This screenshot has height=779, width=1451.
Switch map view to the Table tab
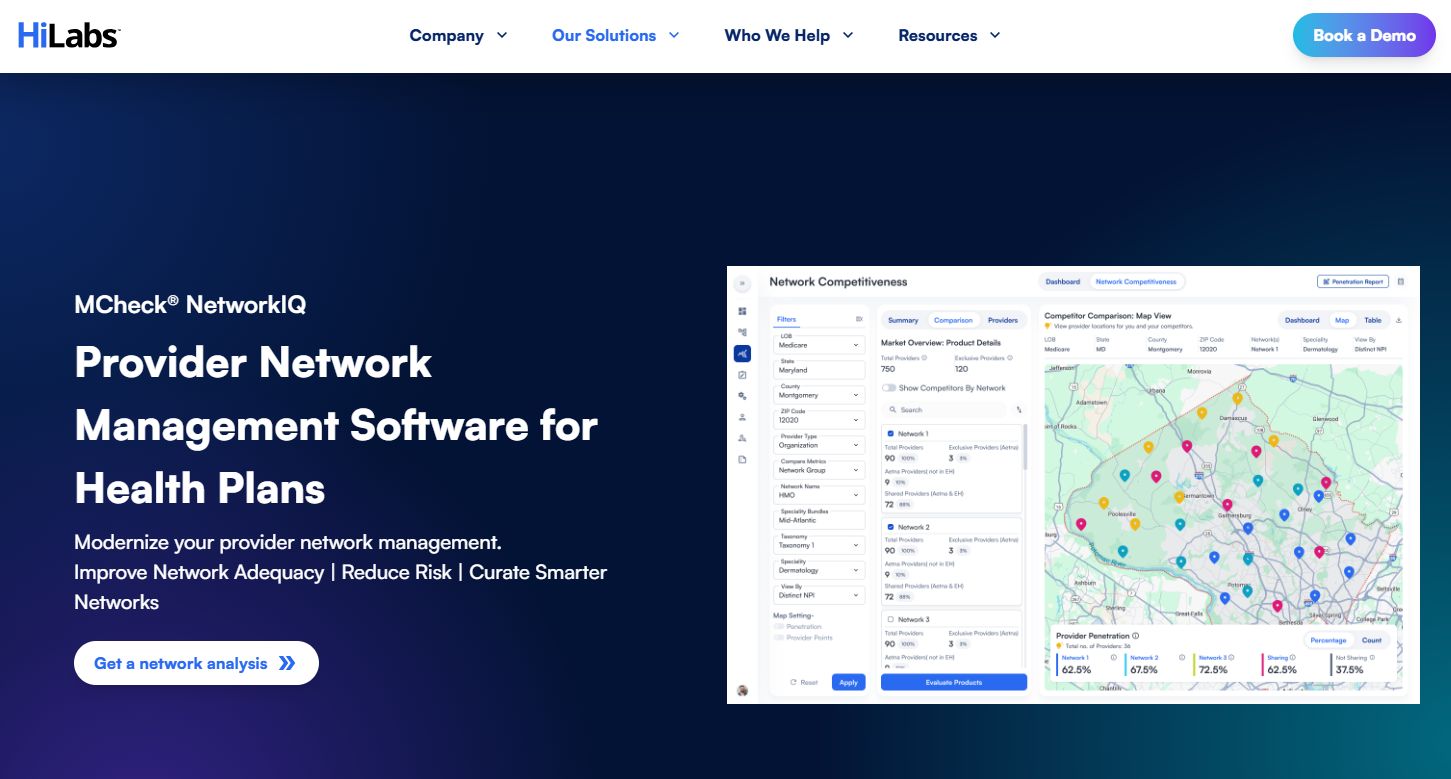point(1373,320)
